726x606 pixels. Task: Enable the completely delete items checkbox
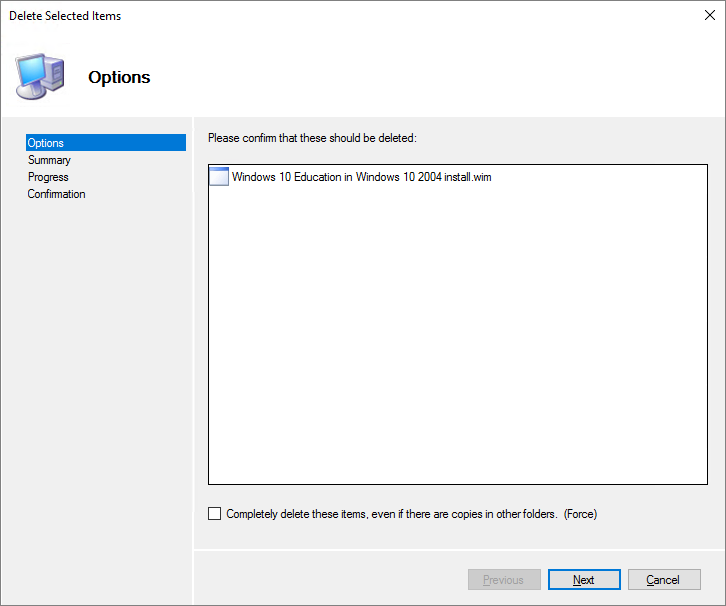click(x=214, y=514)
